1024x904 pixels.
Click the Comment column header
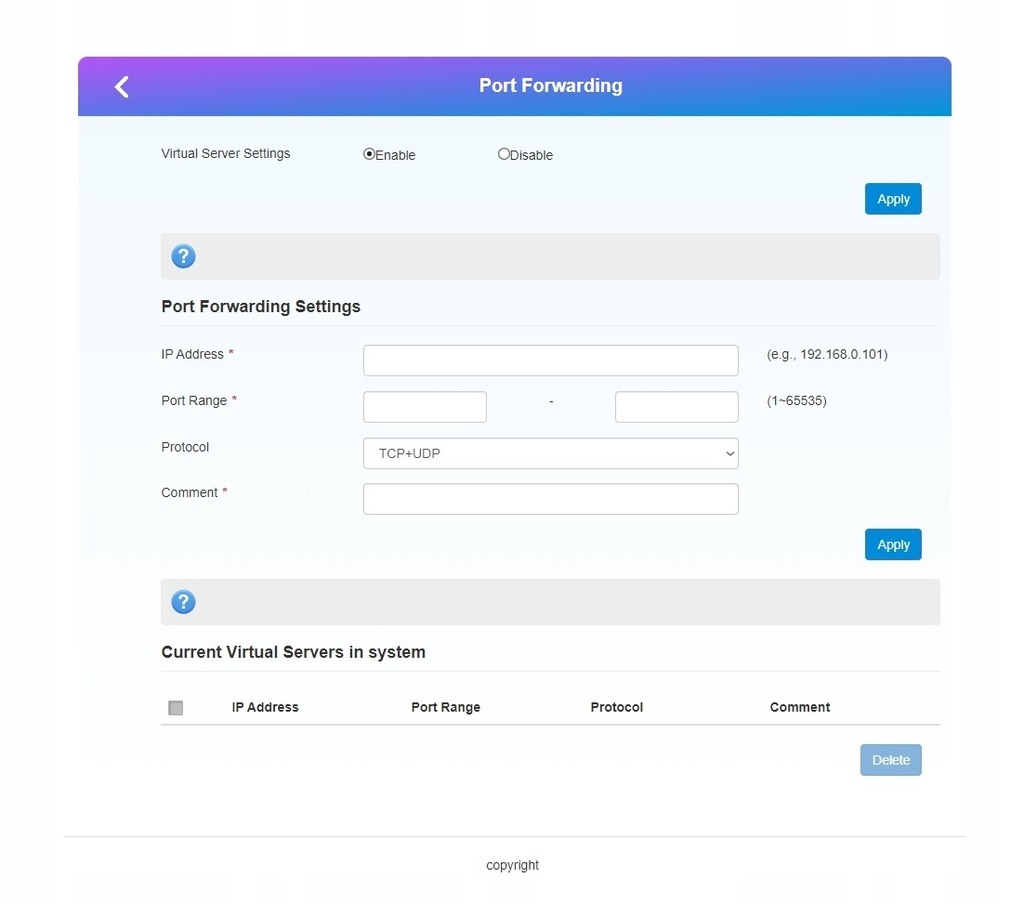(x=799, y=707)
